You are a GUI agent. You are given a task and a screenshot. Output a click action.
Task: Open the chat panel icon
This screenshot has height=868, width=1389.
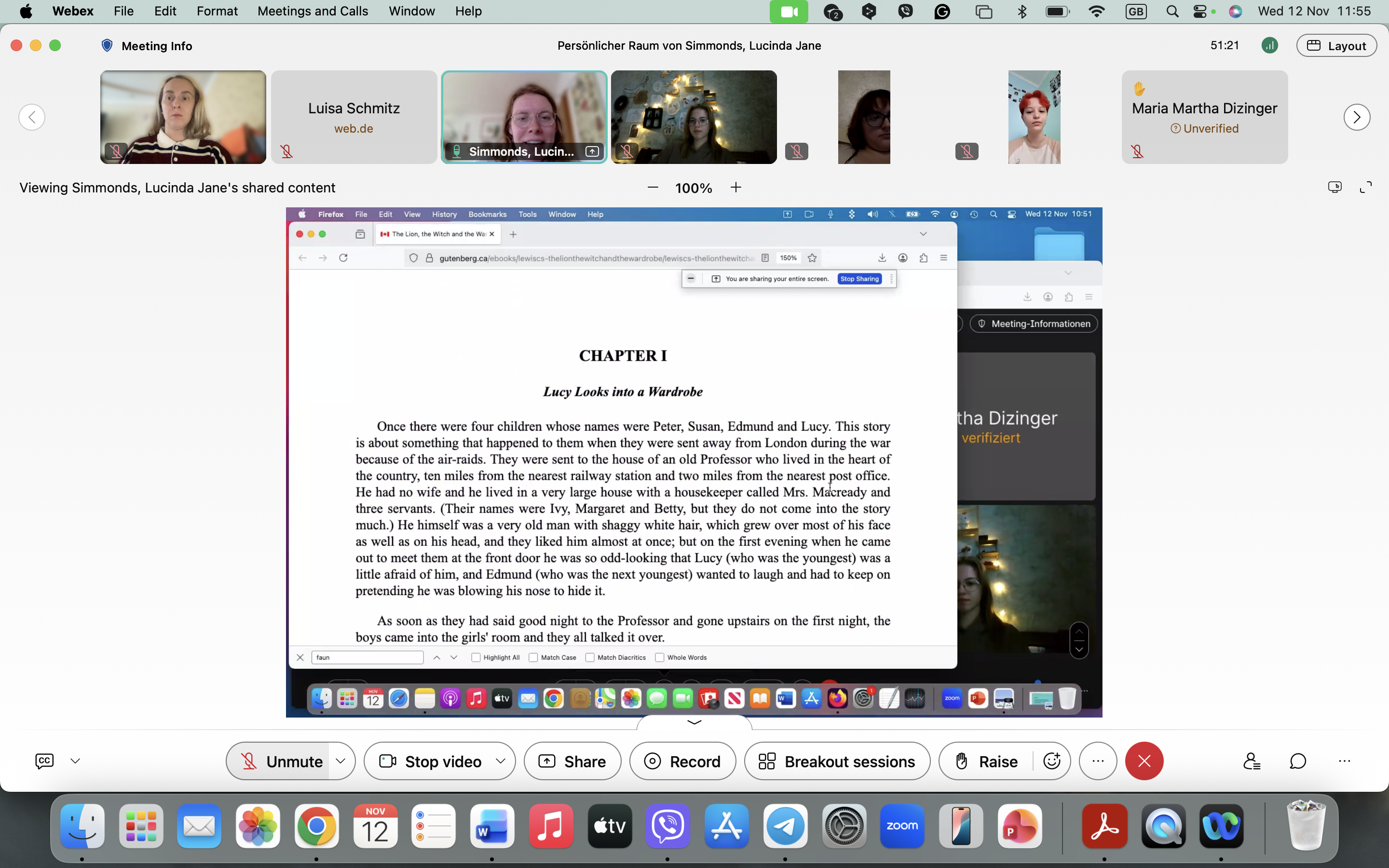1298,761
